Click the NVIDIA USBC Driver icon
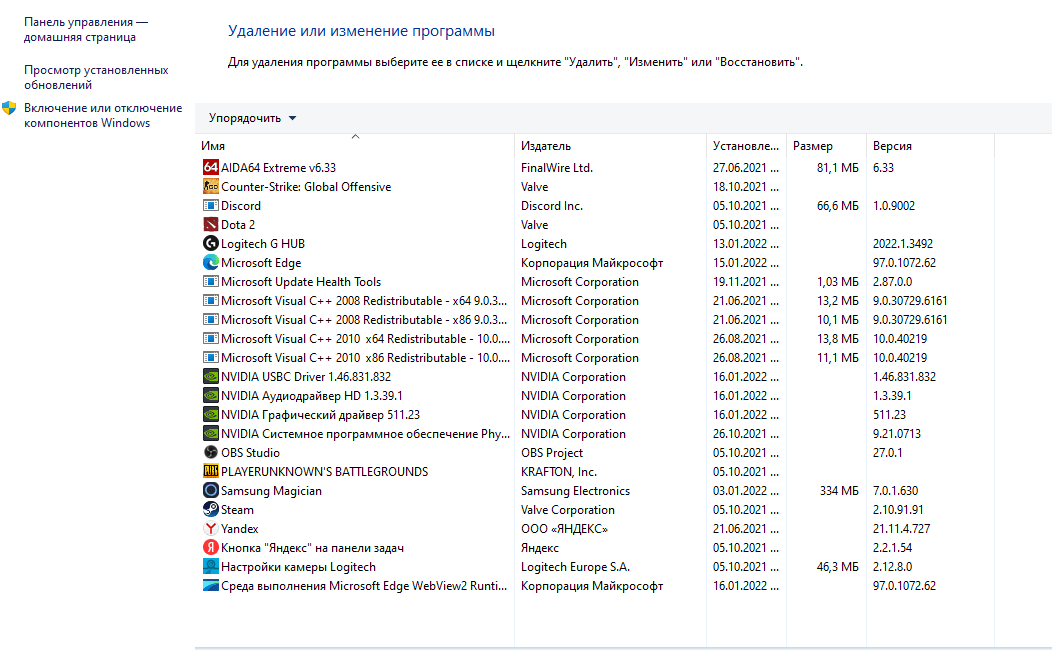The image size is (1052, 650). pyautogui.click(x=211, y=376)
